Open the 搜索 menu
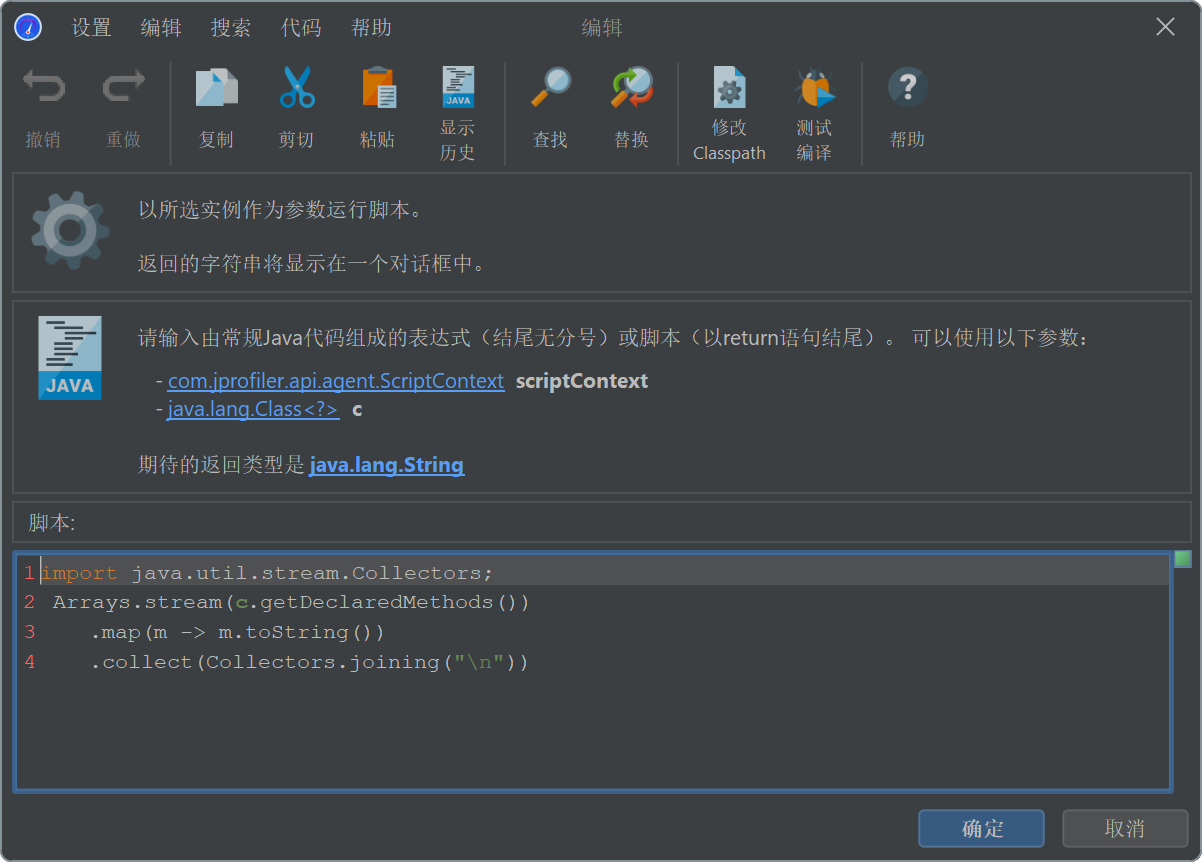The width and height of the screenshot is (1202, 862). point(231,28)
